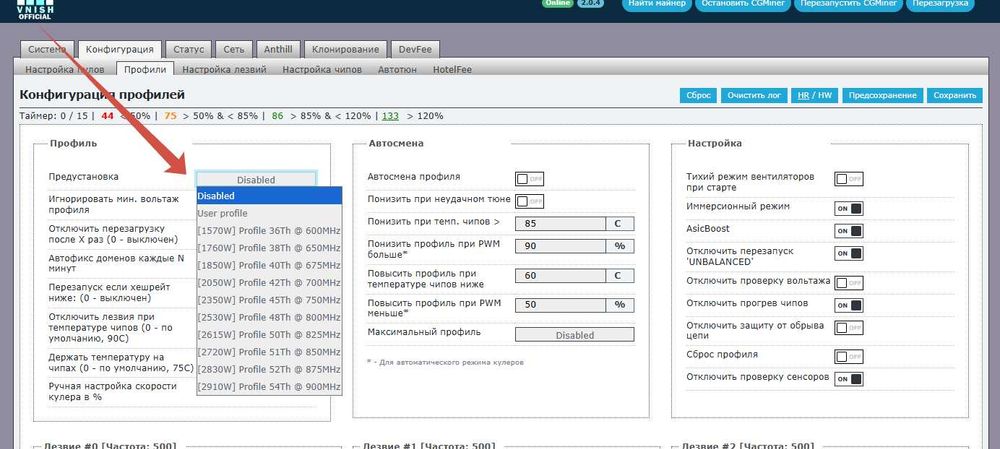This screenshot has width=1000, height=449.
Task: Select the Конфигурация tab
Action: click(120, 49)
